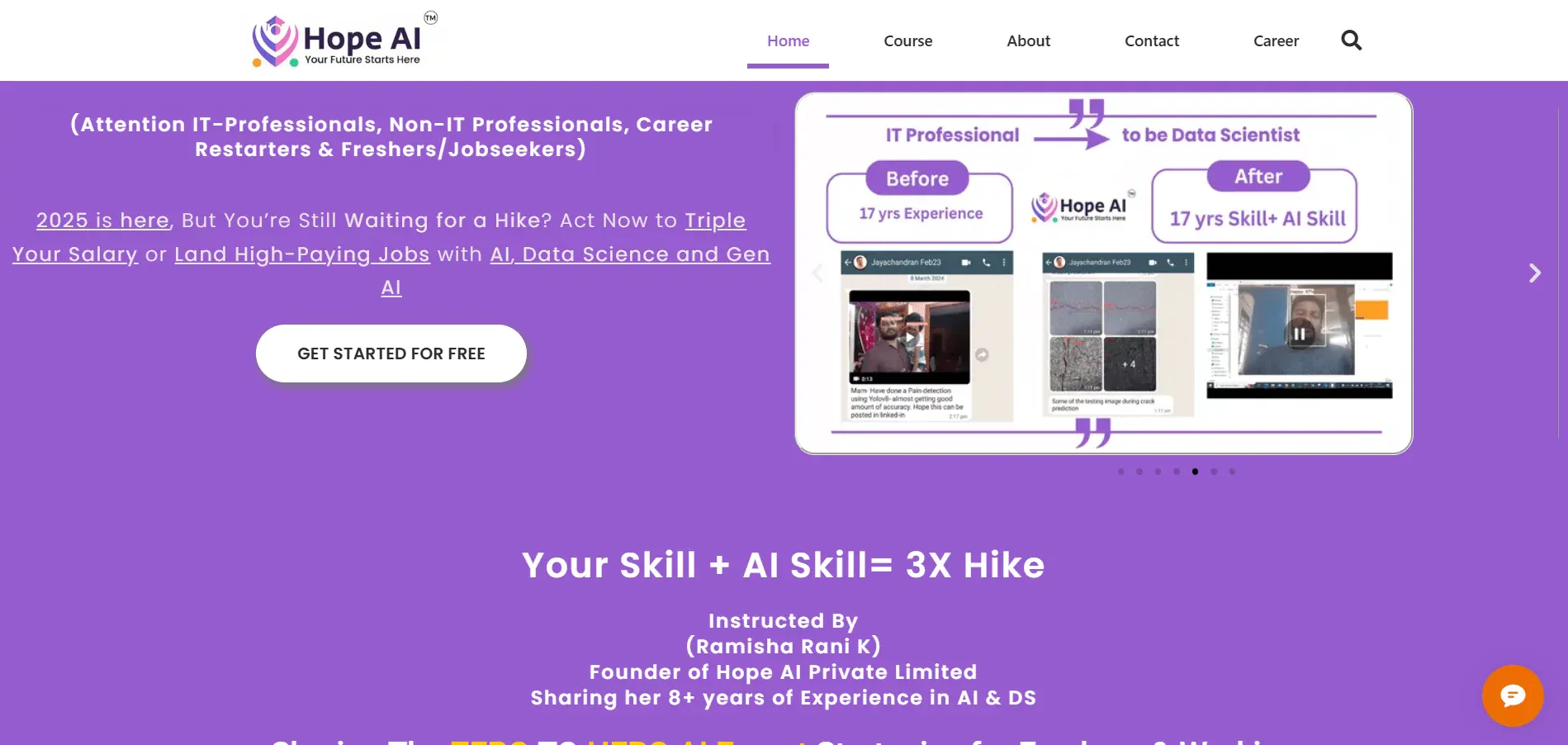The width and height of the screenshot is (1568, 745).
Task: Go to the About page
Action: 1028,40
